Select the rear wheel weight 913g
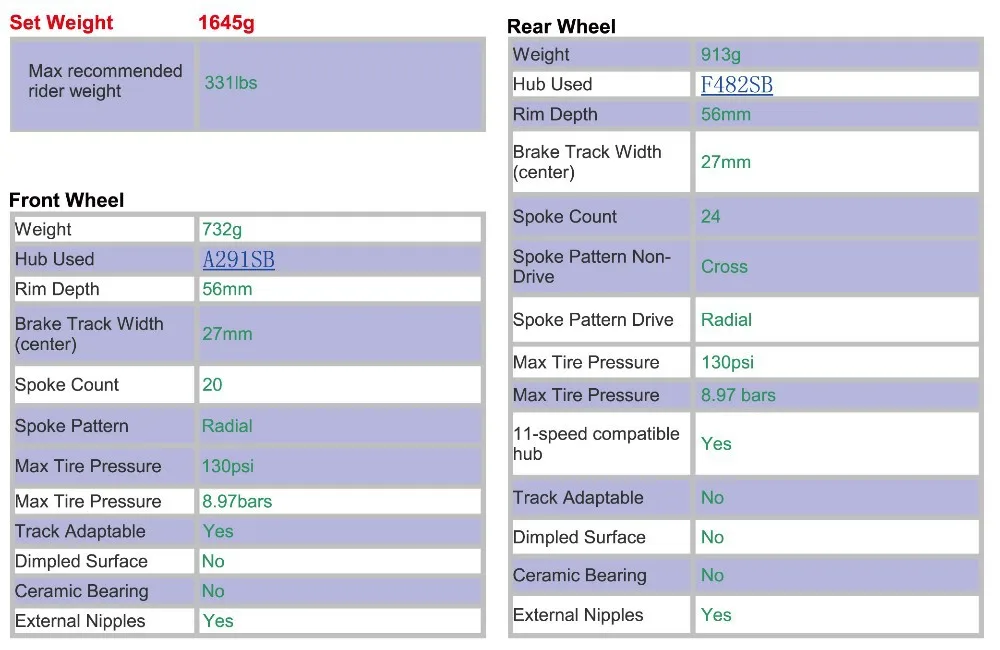The width and height of the screenshot is (1000, 650). (721, 55)
